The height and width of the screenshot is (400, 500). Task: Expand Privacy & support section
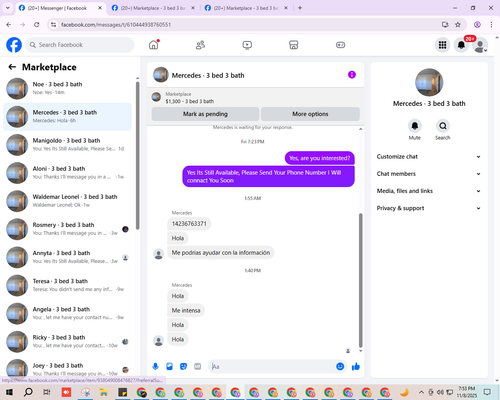[429, 208]
